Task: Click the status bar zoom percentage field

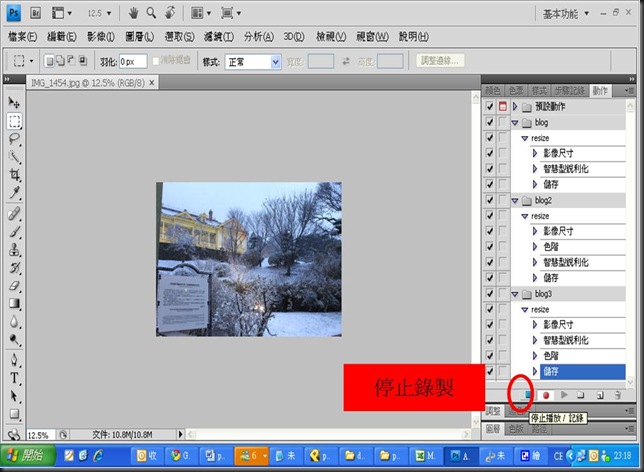Action: coord(40,435)
